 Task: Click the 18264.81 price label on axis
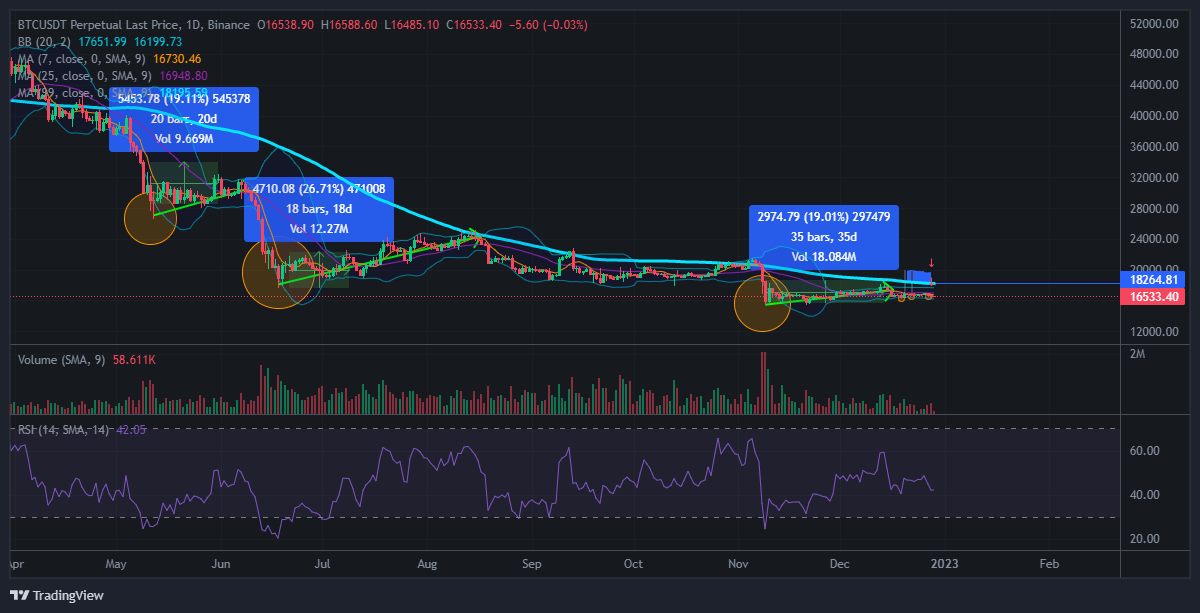[1155, 279]
